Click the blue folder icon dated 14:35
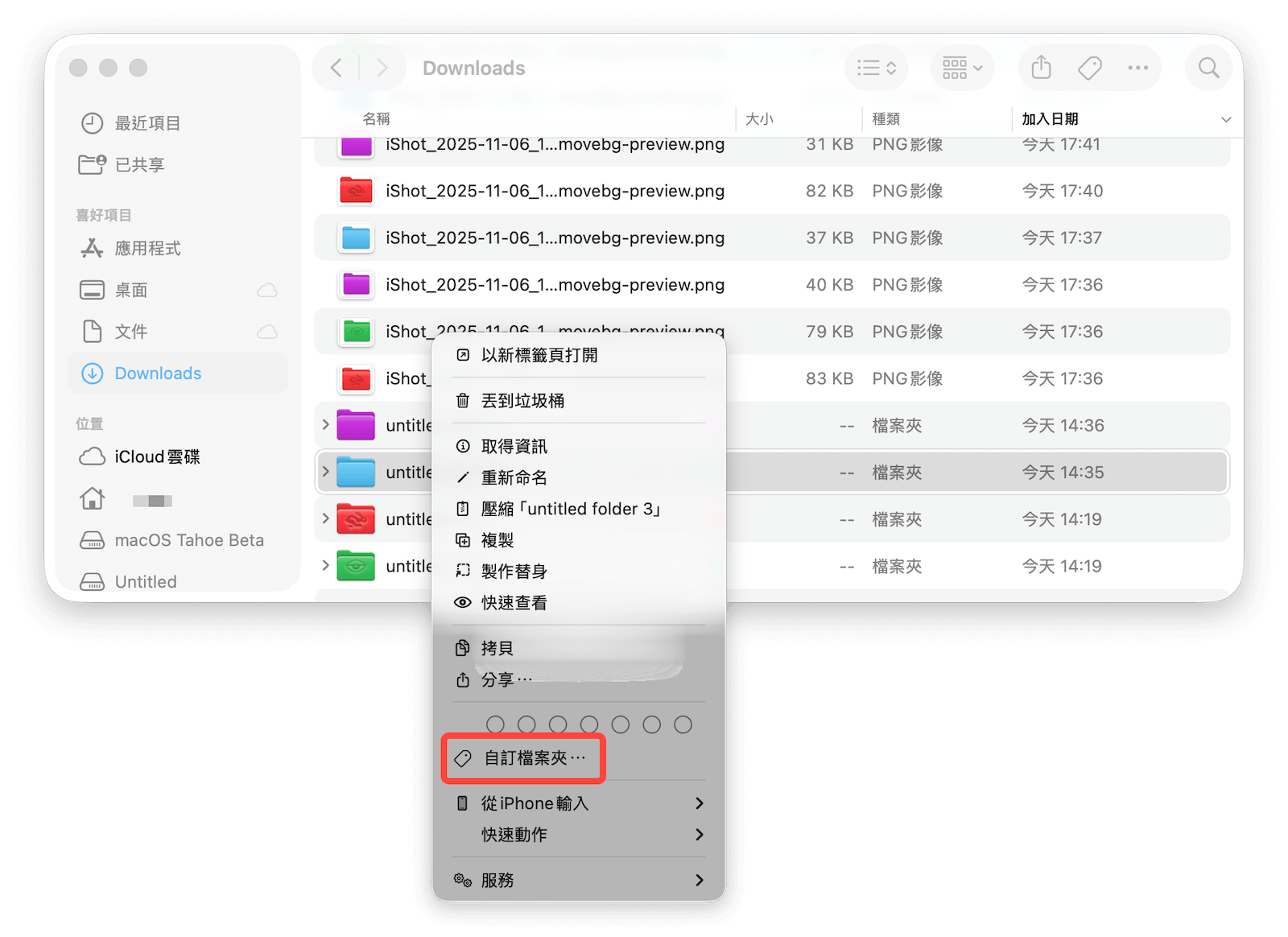The width and height of the screenshot is (1288, 937). click(356, 472)
